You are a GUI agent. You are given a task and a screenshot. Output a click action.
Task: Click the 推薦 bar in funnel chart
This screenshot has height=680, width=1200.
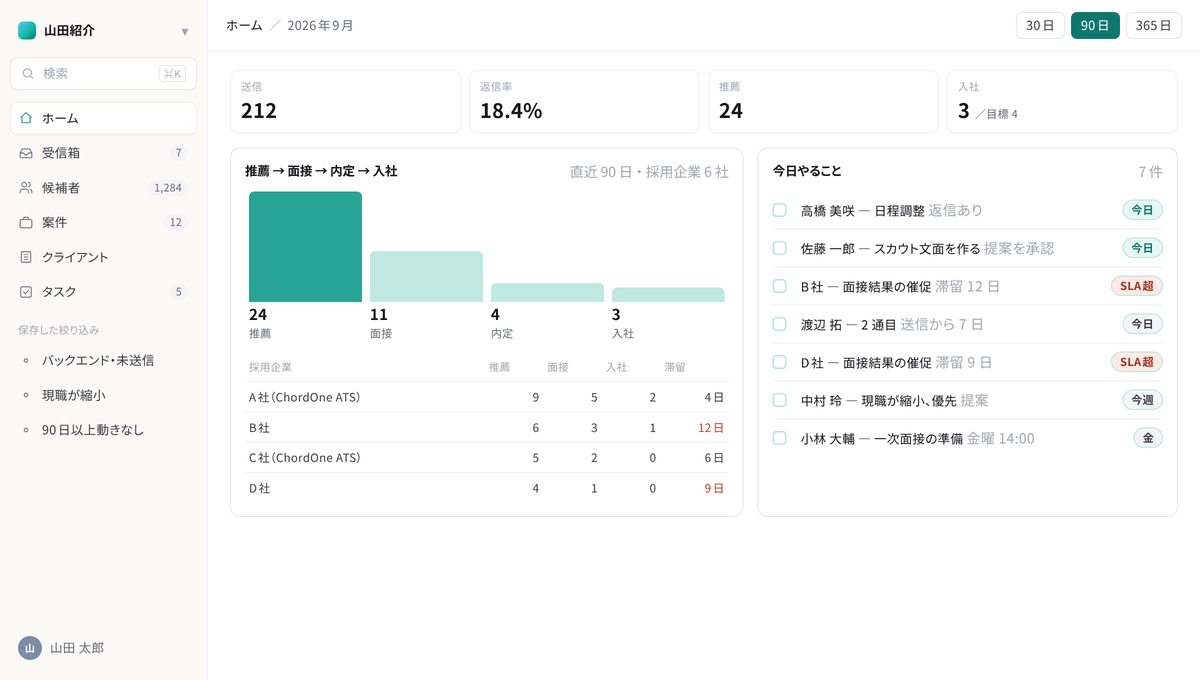[305, 247]
